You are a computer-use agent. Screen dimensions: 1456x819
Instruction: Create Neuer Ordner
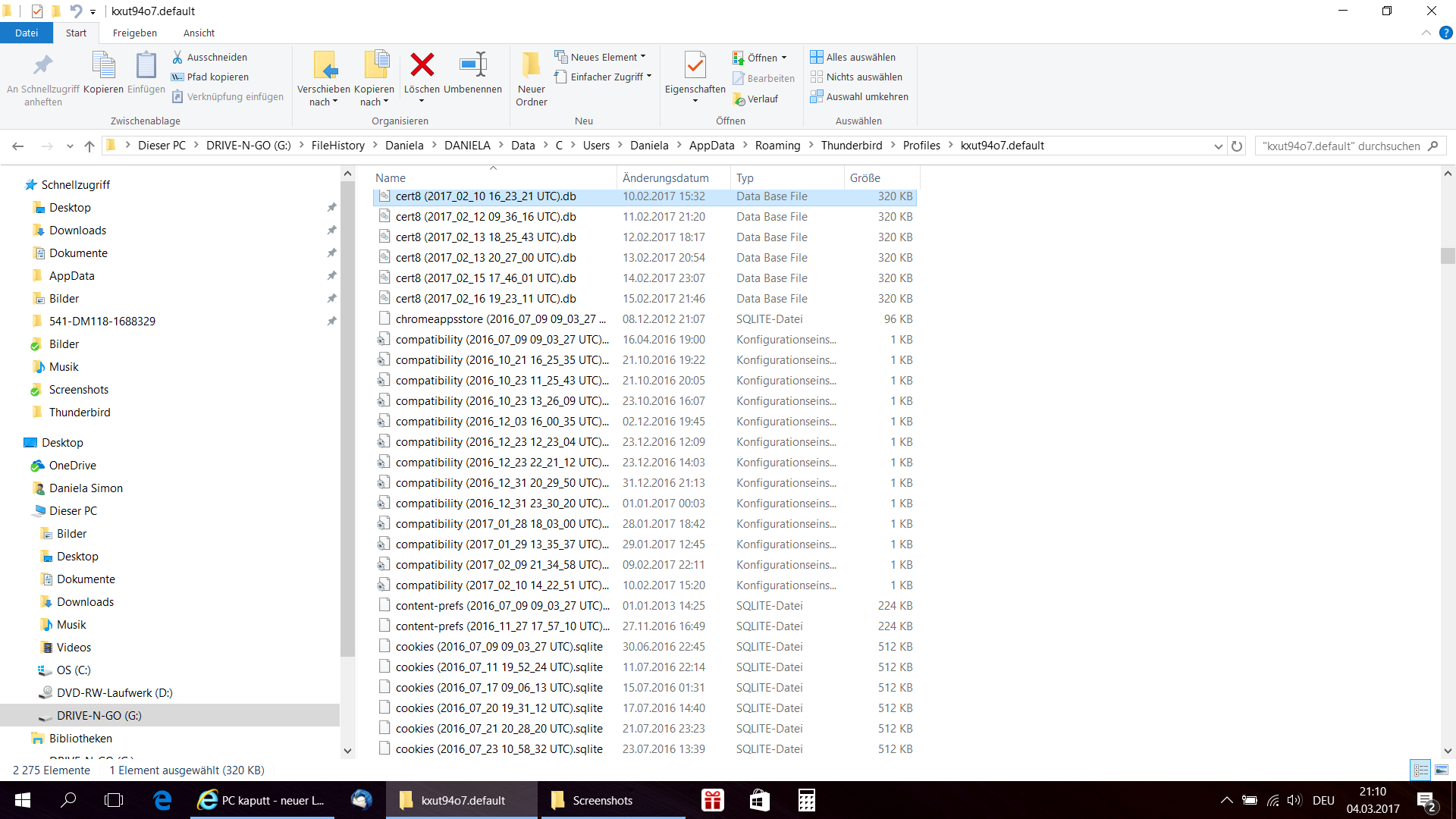pyautogui.click(x=532, y=79)
